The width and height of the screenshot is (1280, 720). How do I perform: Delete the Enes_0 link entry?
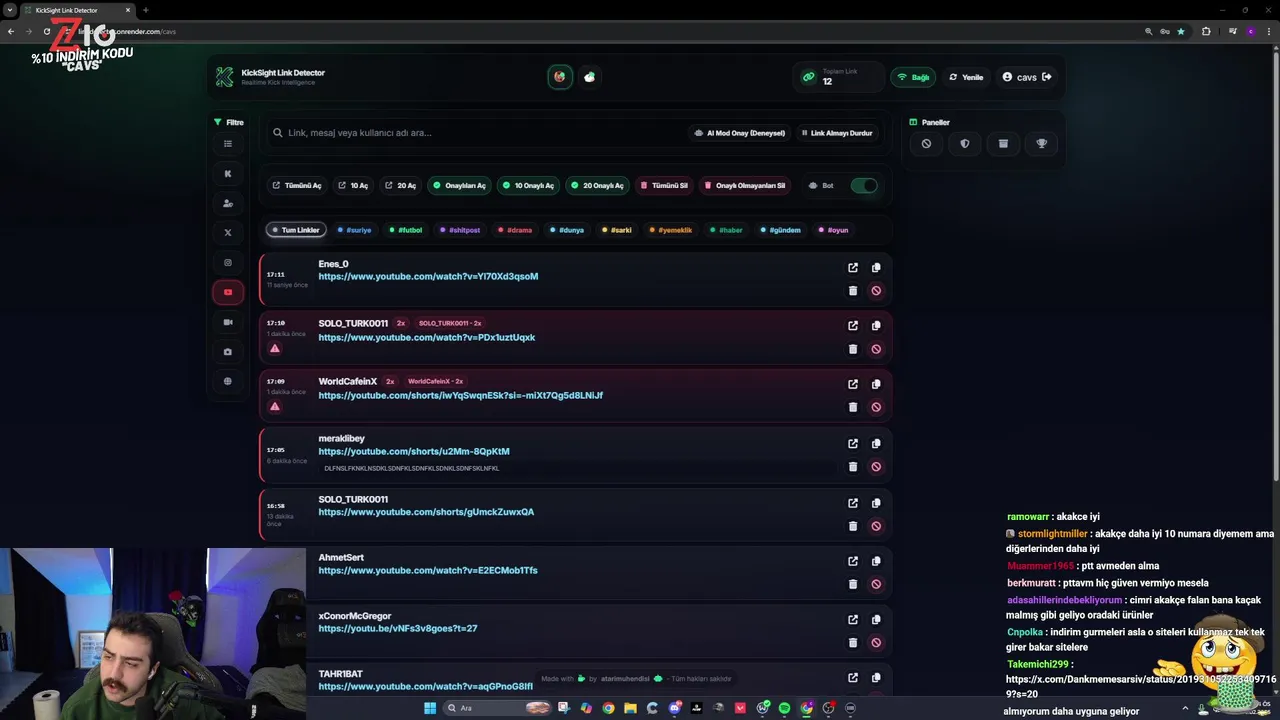853,291
